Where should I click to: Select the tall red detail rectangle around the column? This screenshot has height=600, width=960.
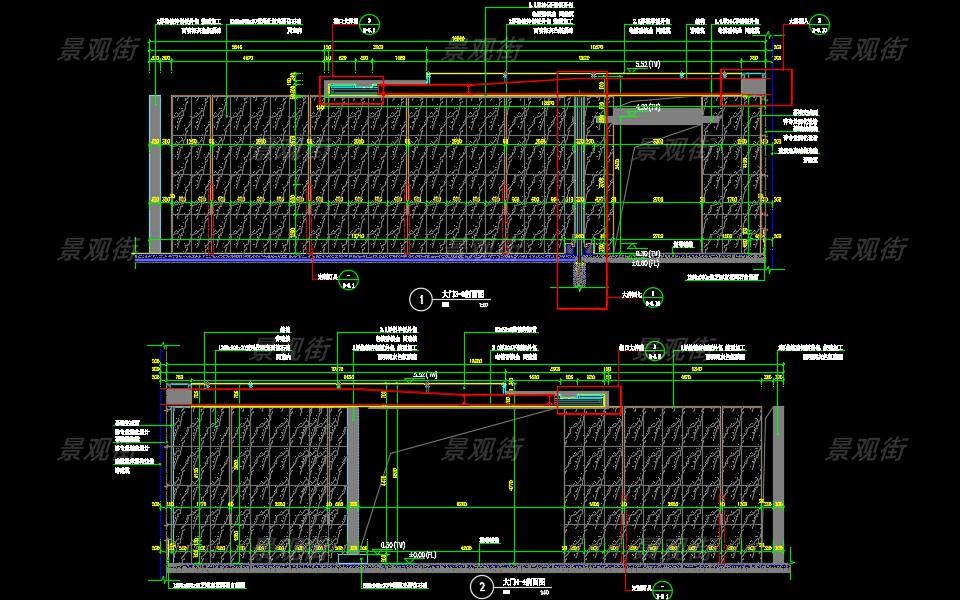581,190
